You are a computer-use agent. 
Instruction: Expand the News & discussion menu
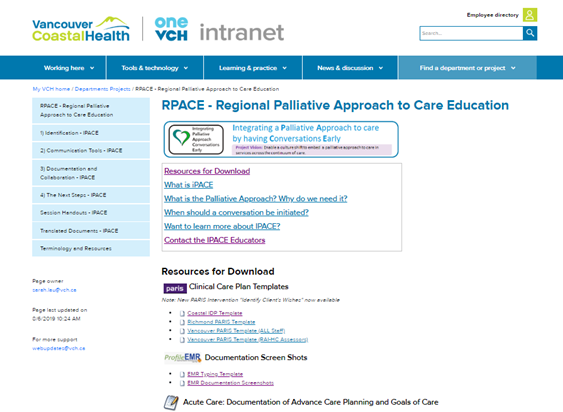pos(350,68)
